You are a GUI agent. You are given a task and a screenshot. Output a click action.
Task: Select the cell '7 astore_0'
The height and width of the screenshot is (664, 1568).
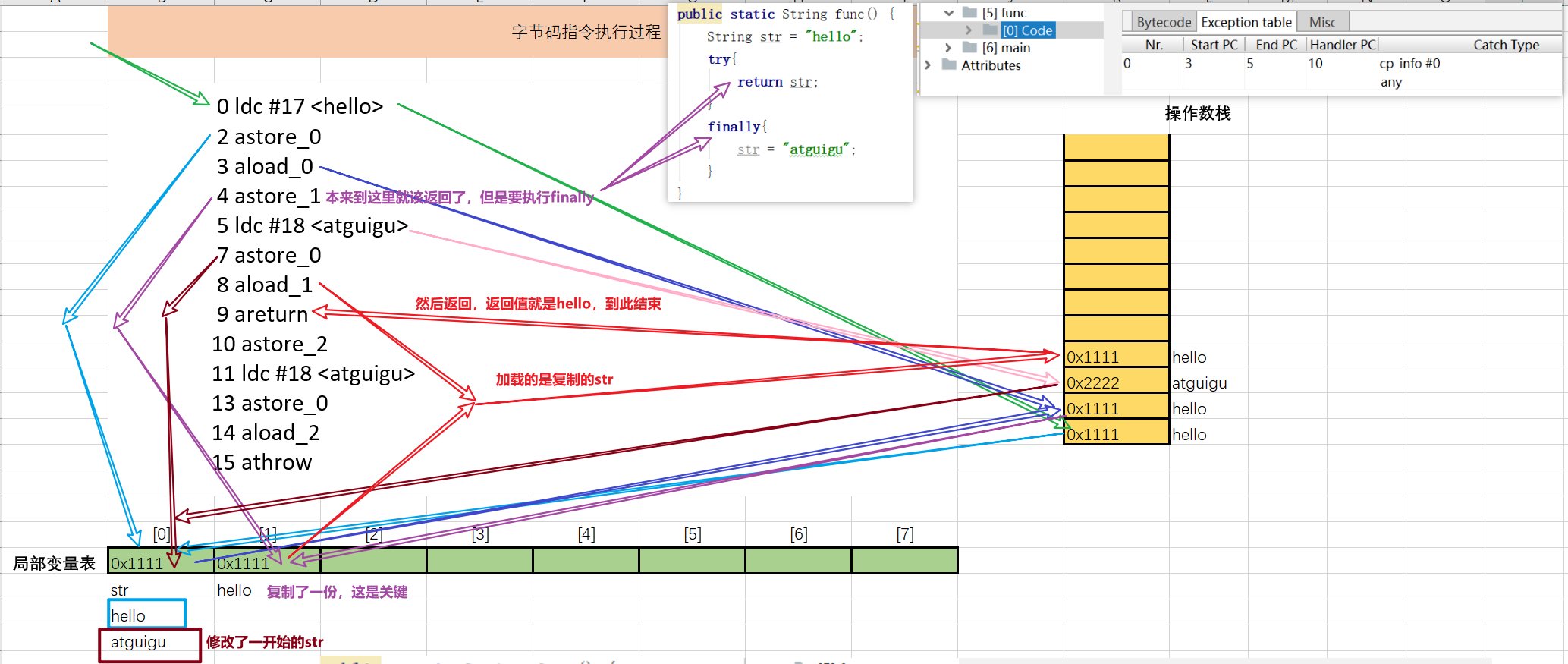[x=269, y=255]
